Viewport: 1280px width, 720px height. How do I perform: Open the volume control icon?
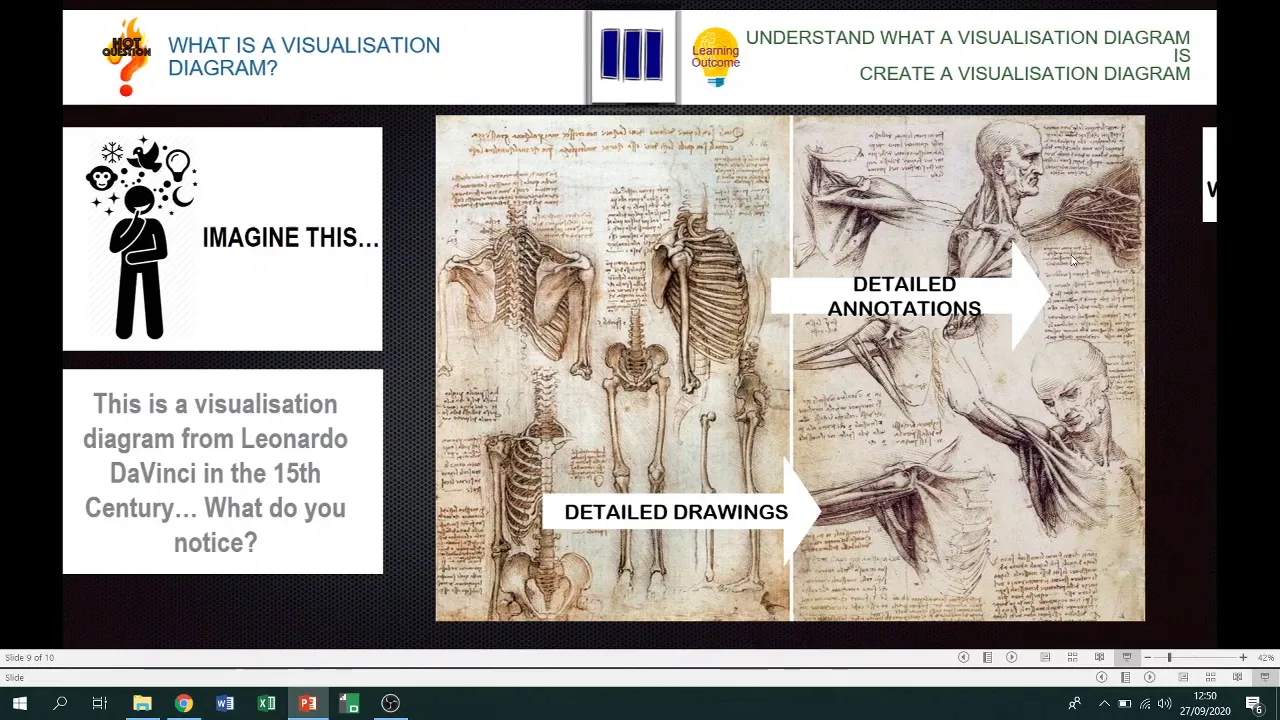1164,704
